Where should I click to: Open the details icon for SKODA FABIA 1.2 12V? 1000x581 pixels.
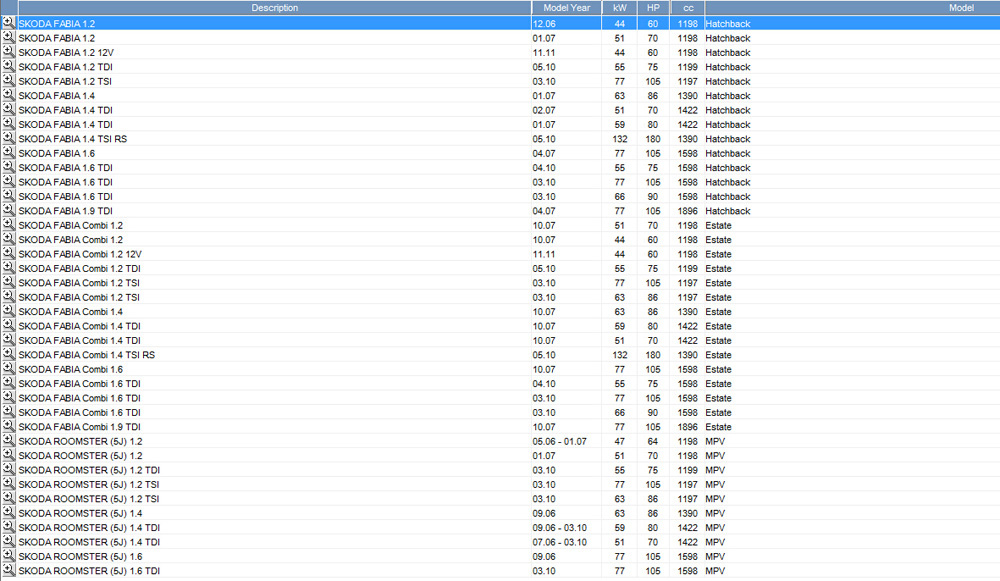coord(8,51)
